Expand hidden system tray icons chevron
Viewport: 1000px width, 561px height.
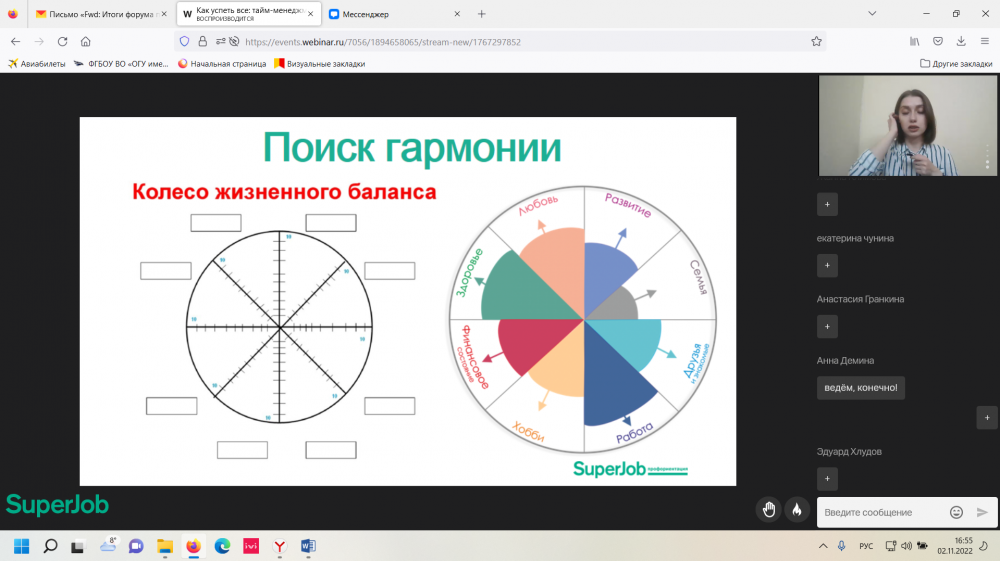[823, 546]
